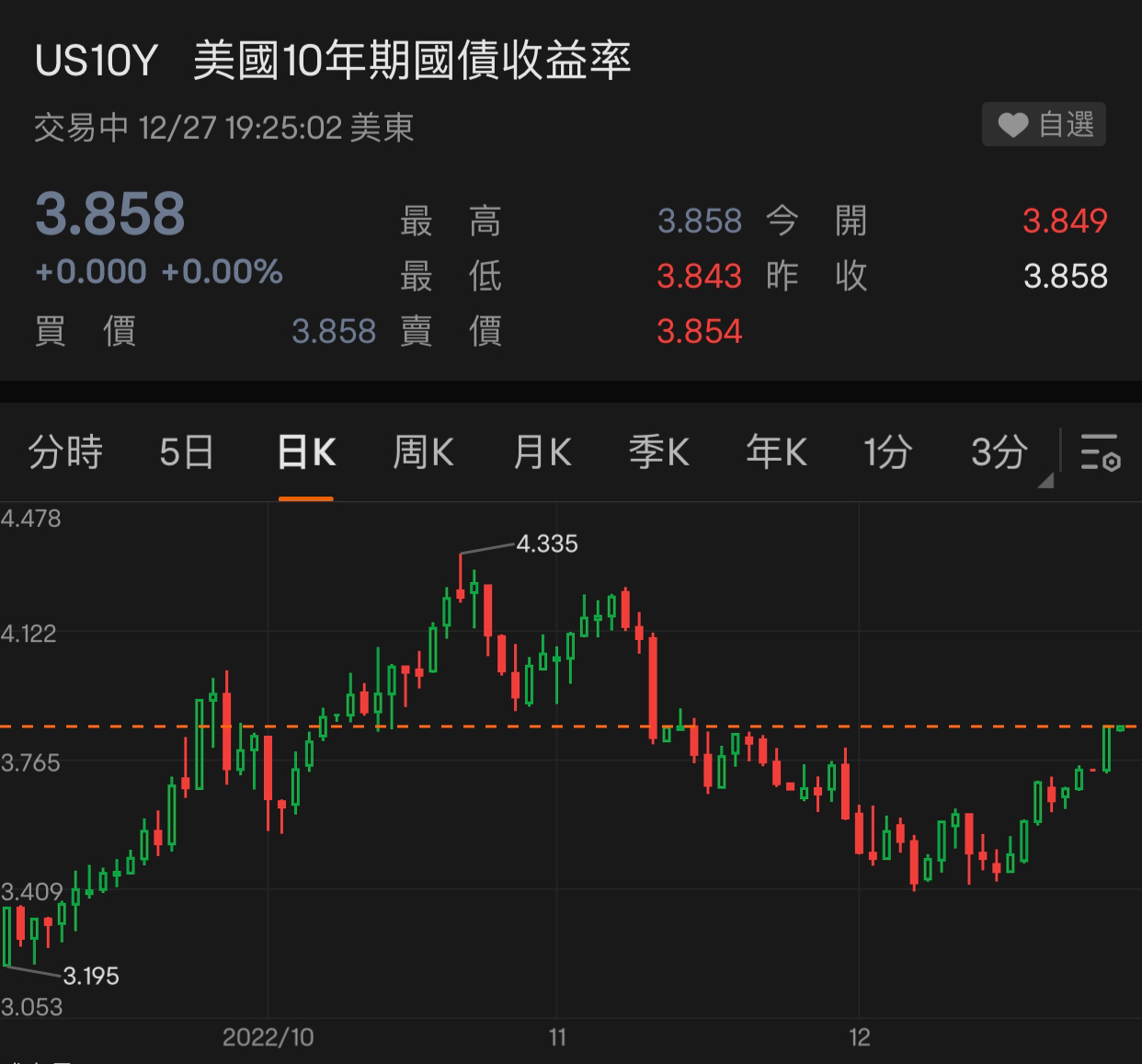
Task: Select the 季K chart tab
Action: pos(658,452)
